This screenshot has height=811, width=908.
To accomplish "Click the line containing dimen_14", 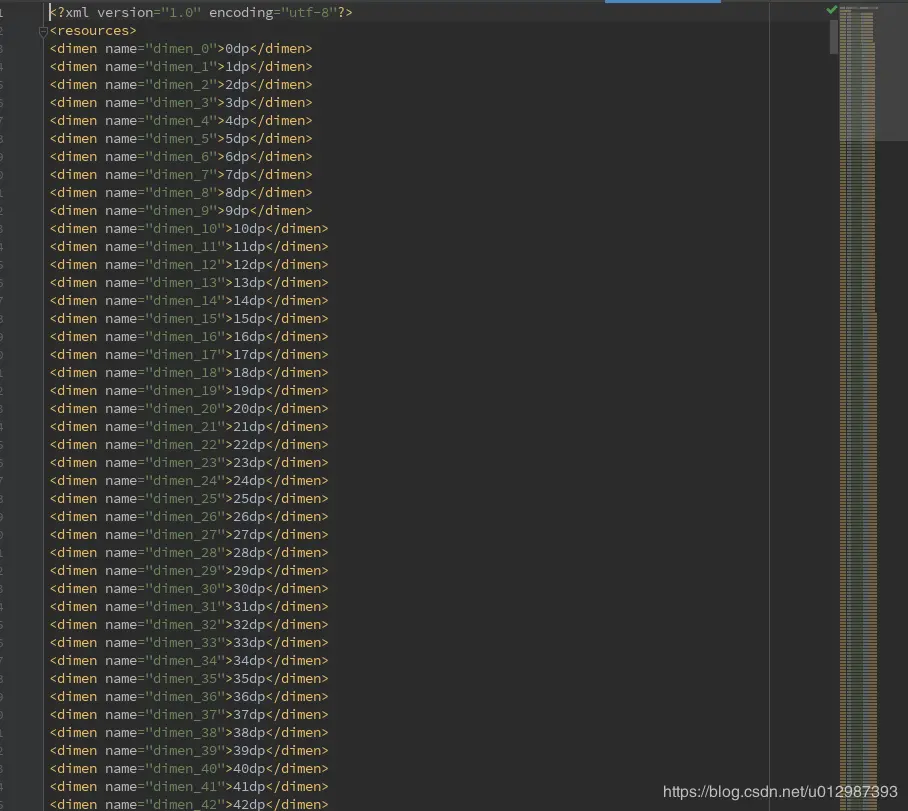I will pos(189,300).
